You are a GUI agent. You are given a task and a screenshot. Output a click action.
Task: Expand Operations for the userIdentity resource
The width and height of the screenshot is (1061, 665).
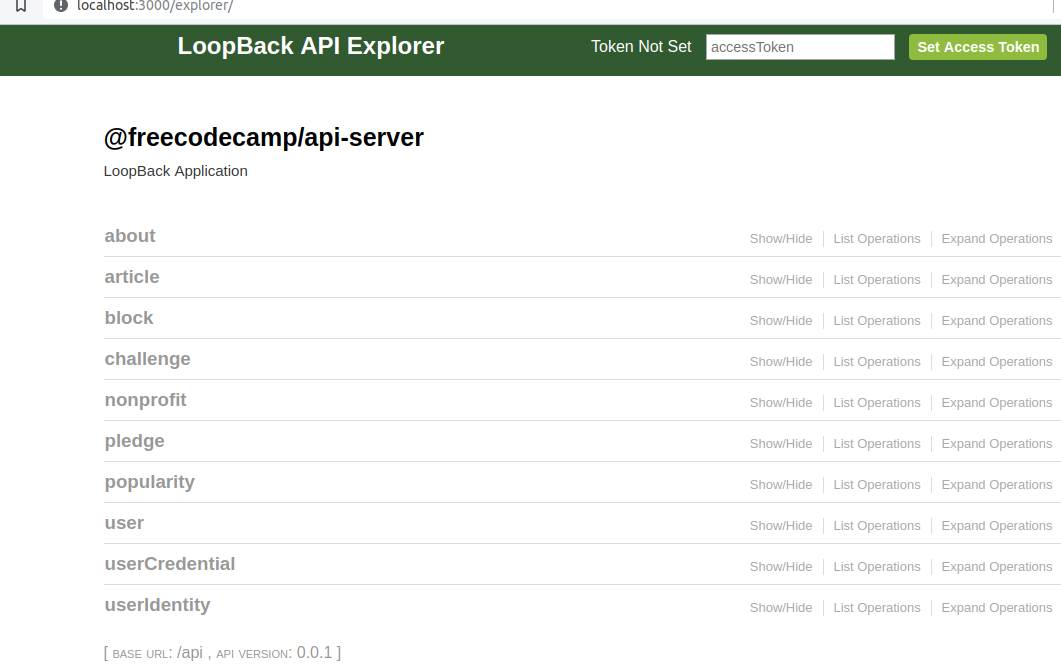tap(996, 607)
